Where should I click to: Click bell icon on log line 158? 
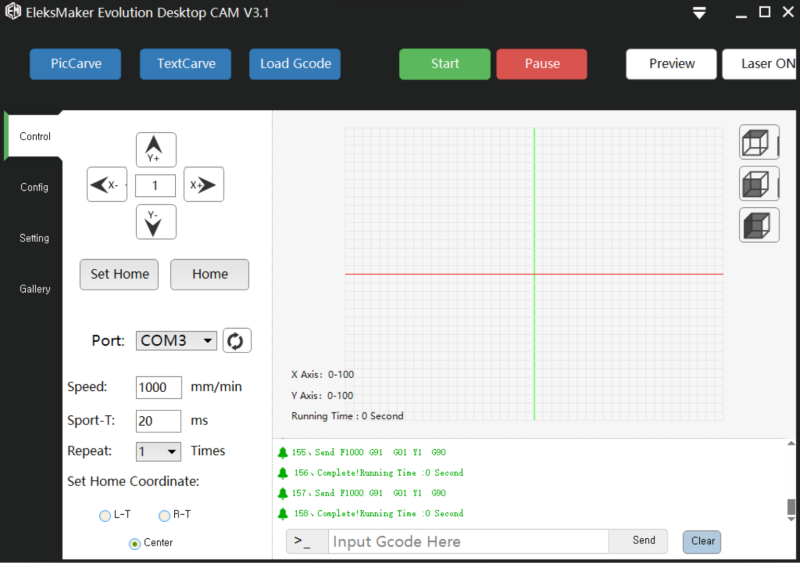pyautogui.click(x=283, y=513)
